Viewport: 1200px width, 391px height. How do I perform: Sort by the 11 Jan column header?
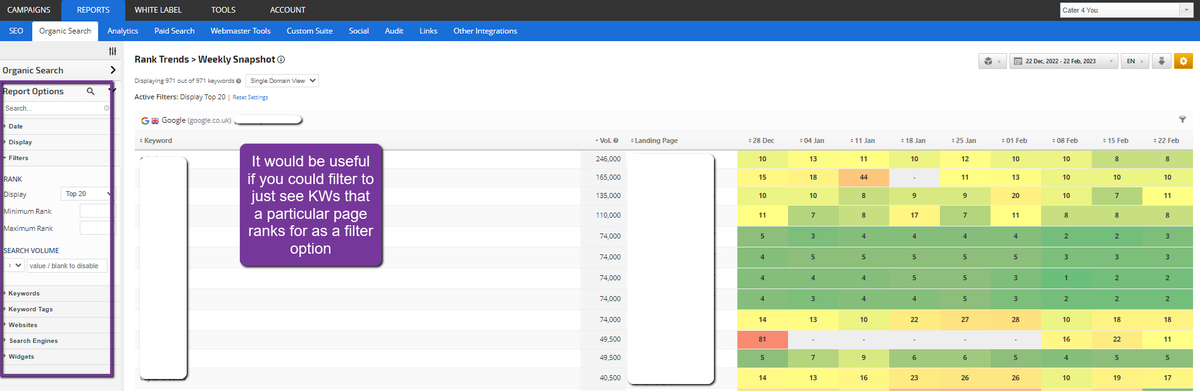click(x=862, y=140)
